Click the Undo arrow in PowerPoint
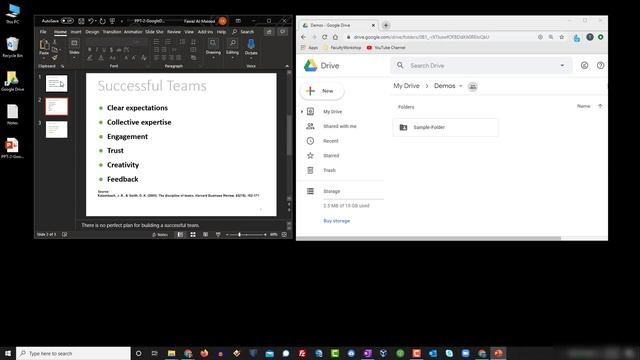 pyautogui.click(x=91, y=21)
